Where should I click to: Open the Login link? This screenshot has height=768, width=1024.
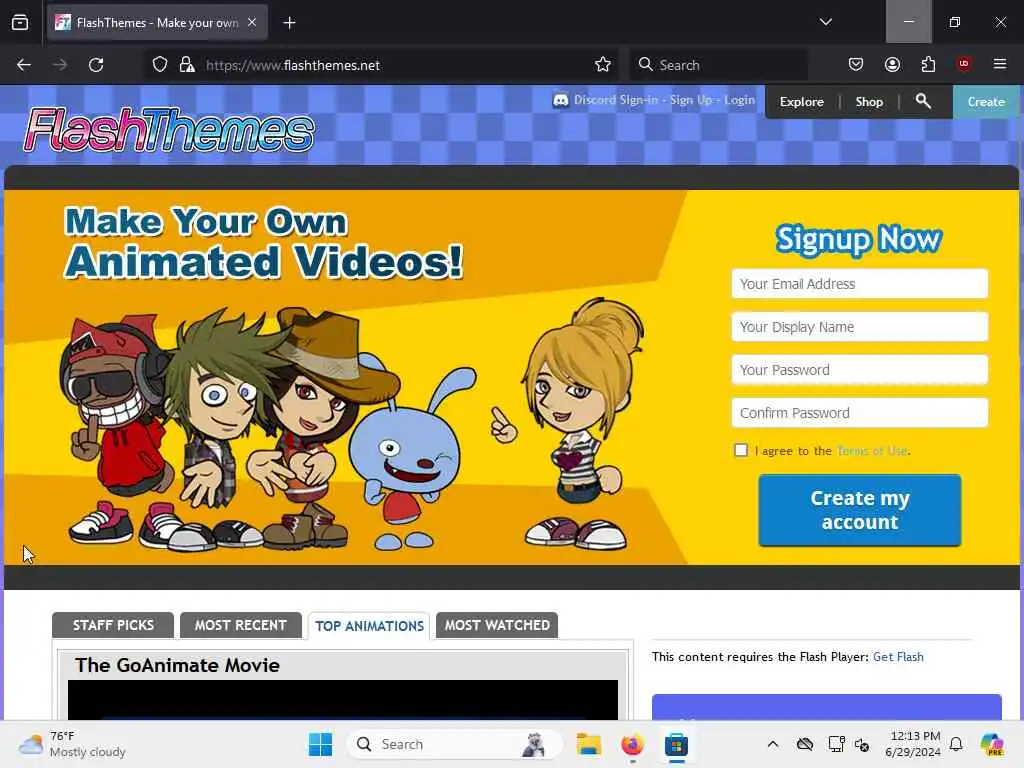(x=739, y=100)
